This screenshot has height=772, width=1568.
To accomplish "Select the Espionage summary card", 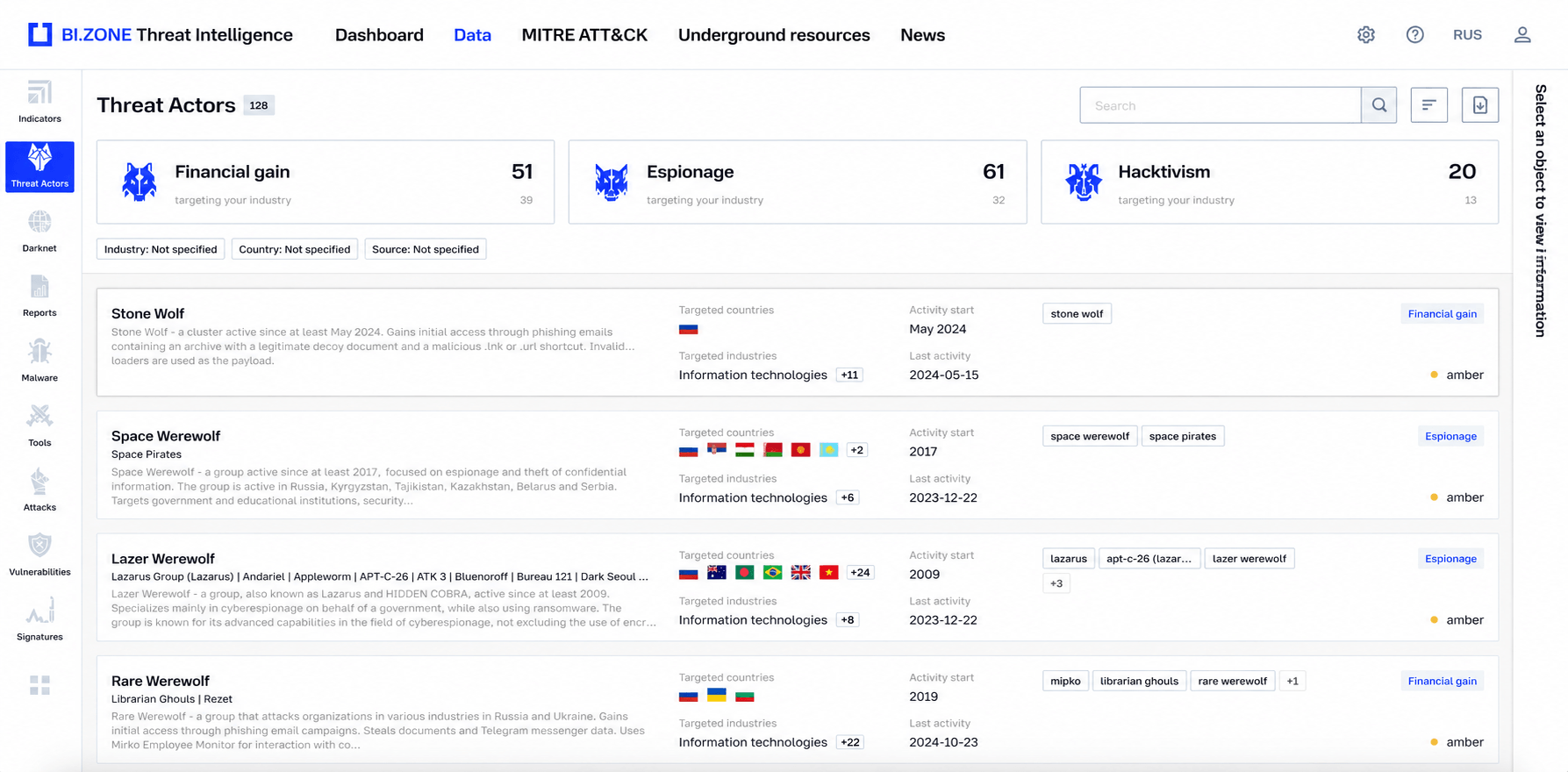I will (x=798, y=182).
